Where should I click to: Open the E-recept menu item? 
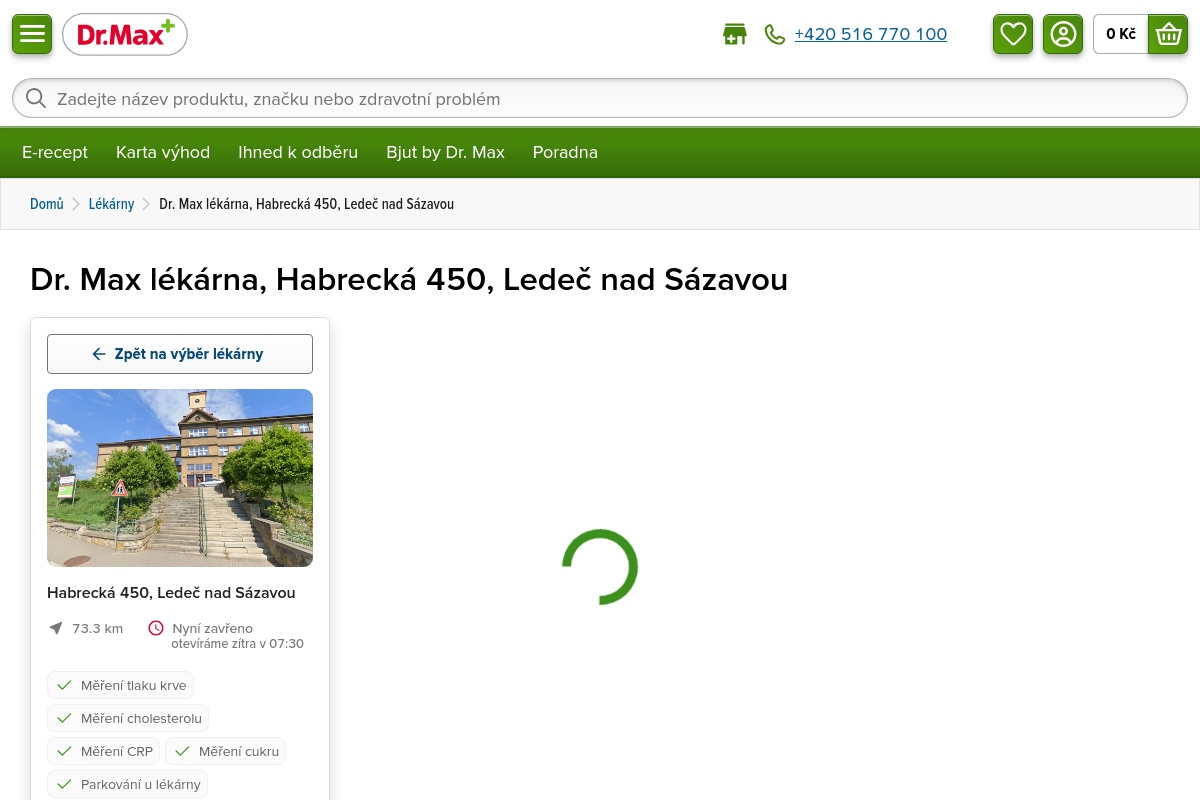55,152
